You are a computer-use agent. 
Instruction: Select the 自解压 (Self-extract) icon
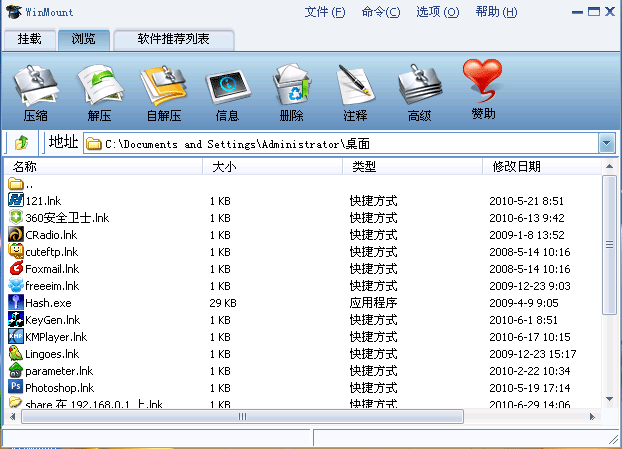(x=163, y=90)
